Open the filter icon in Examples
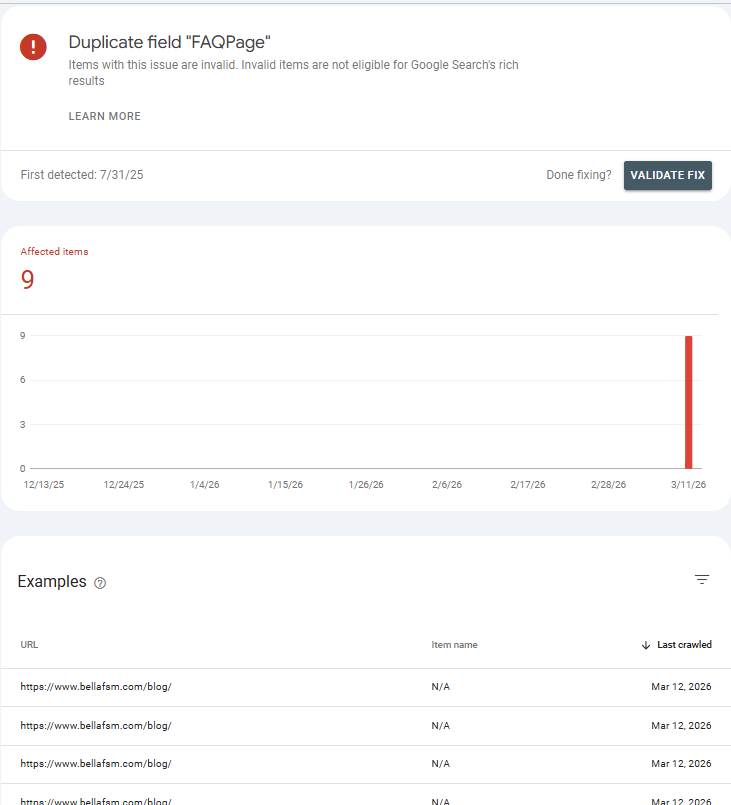The width and height of the screenshot is (731, 805). (702, 579)
